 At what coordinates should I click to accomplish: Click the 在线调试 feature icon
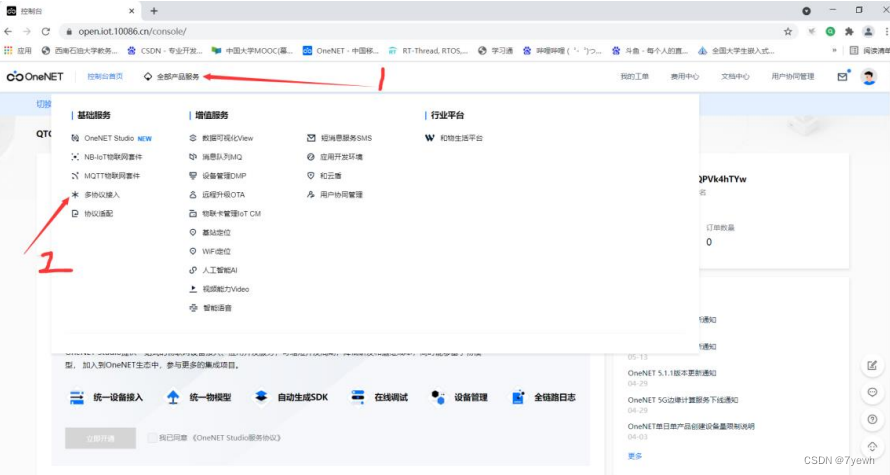[358, 397]
